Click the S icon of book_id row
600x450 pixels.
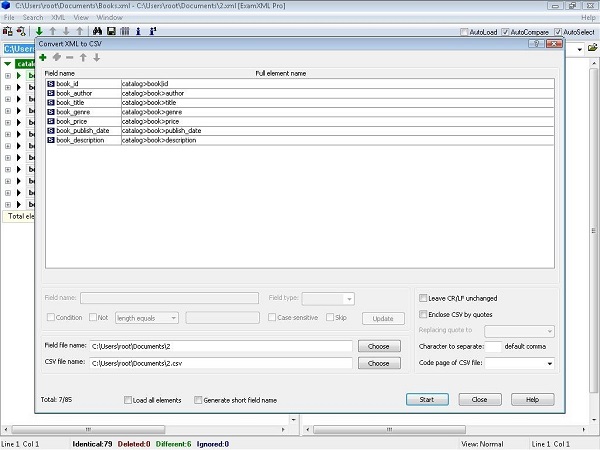pos(51,83)
